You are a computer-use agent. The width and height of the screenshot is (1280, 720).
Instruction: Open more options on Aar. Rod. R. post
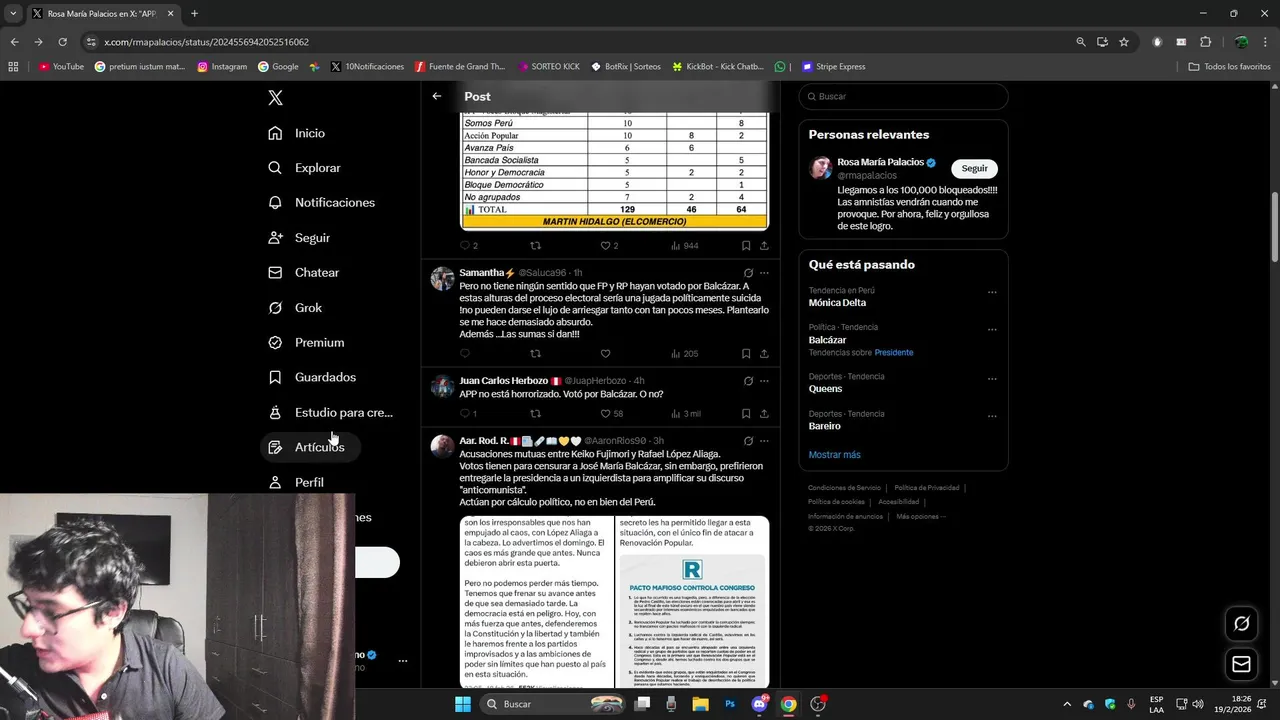(764, 440)
